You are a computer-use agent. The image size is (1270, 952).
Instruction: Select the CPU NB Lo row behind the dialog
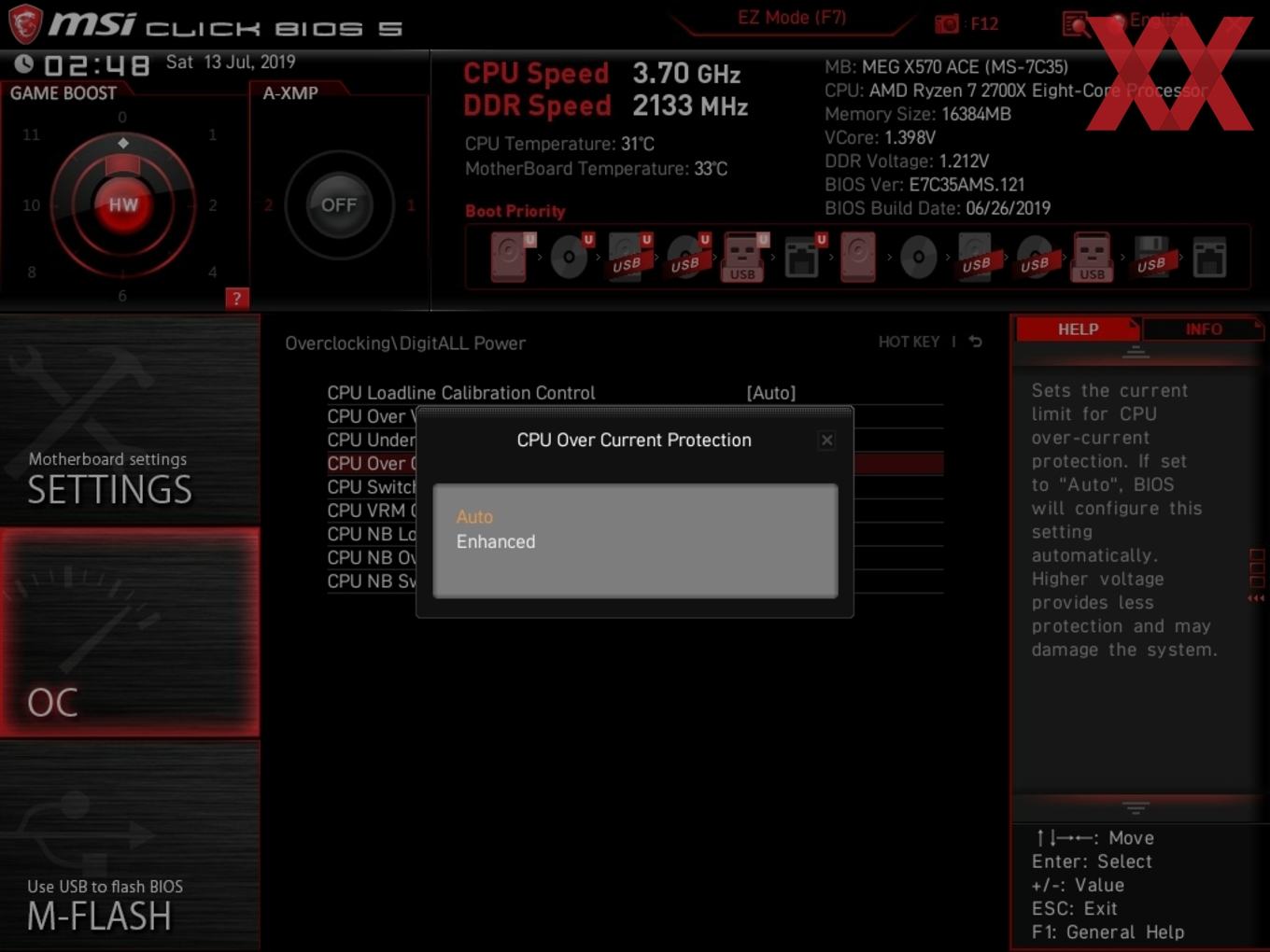click(x=371, y=534)
